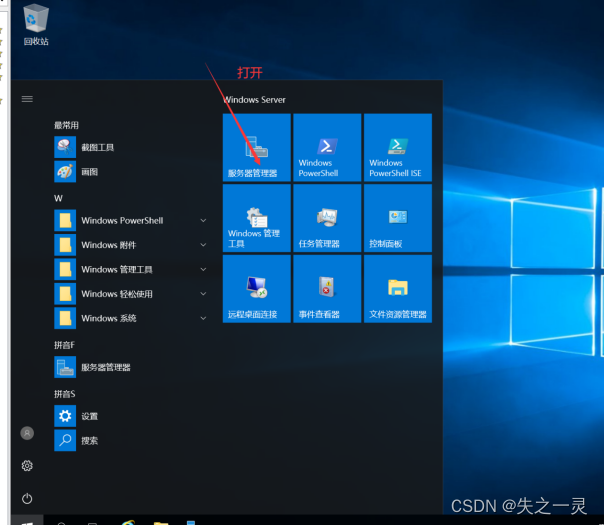Click the W letter group header
The height and width of the screenshot is (525, 604).
tap(58, 198)
